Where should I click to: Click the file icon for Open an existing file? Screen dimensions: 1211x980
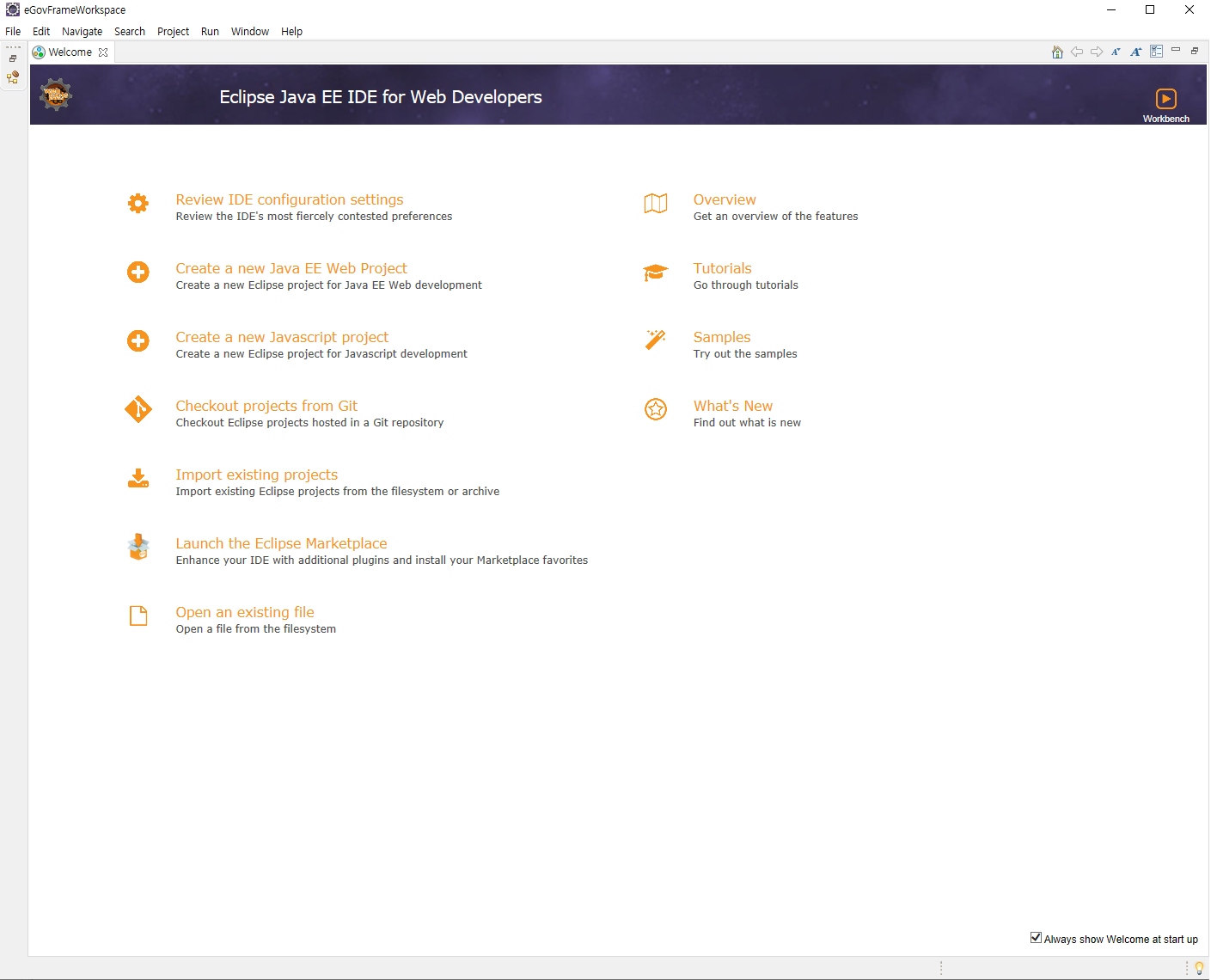(138, 616)
